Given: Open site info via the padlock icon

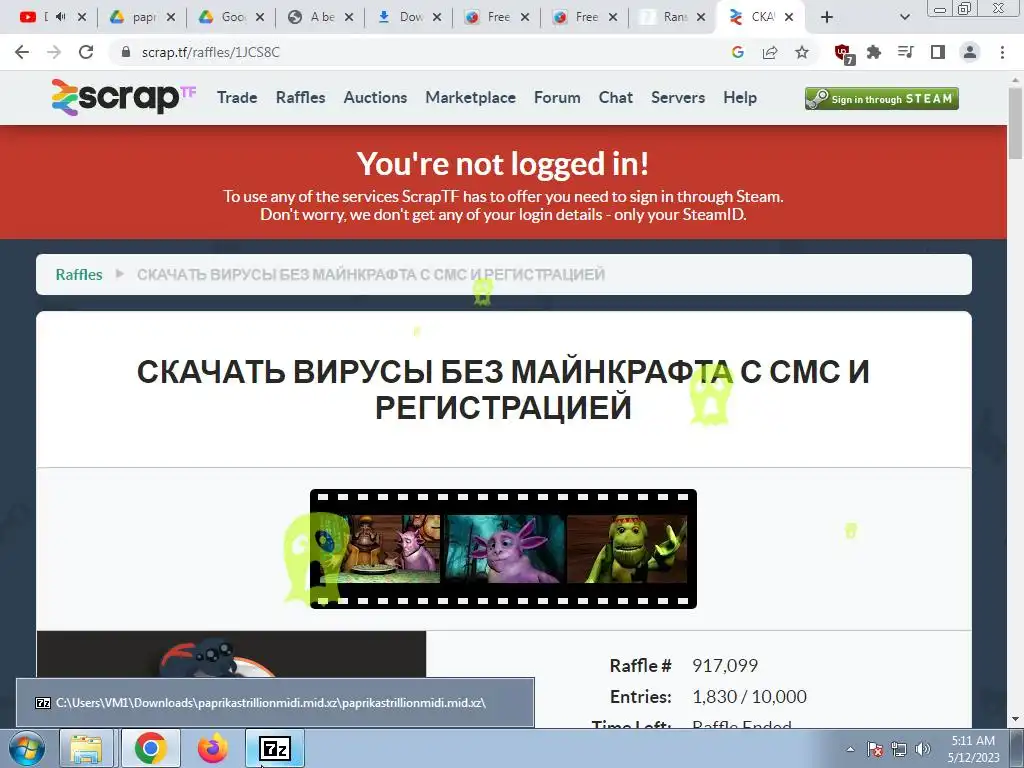Looking at the screenshot, I should pos(126,52).
